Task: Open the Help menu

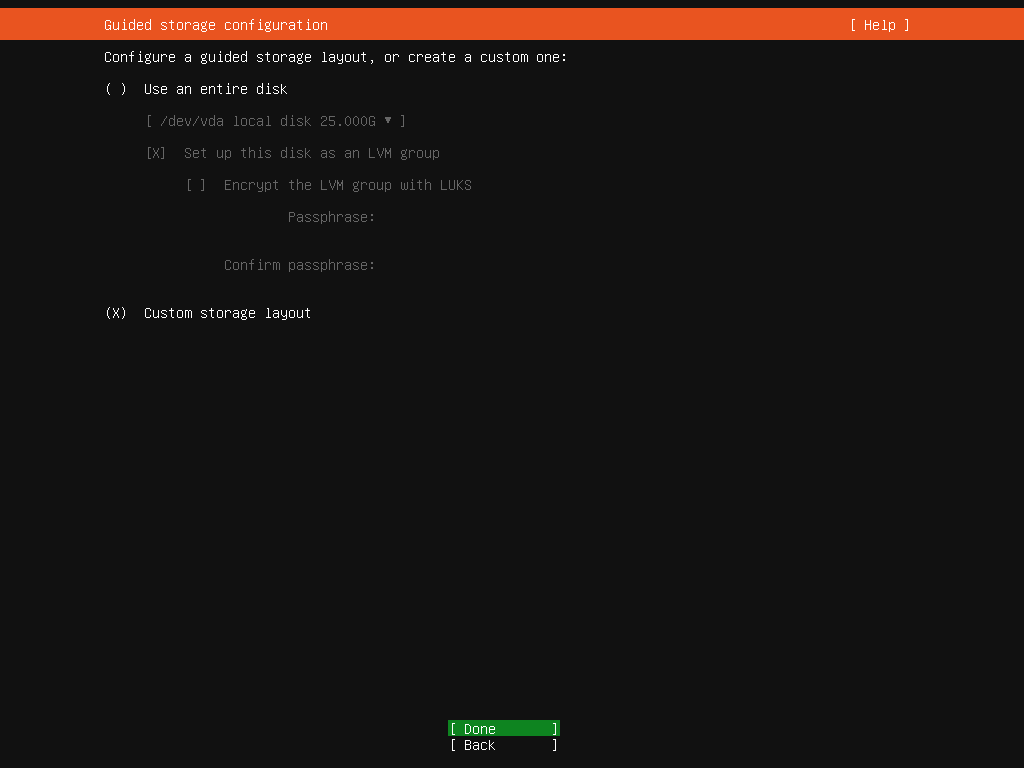Action: (879, 25)
